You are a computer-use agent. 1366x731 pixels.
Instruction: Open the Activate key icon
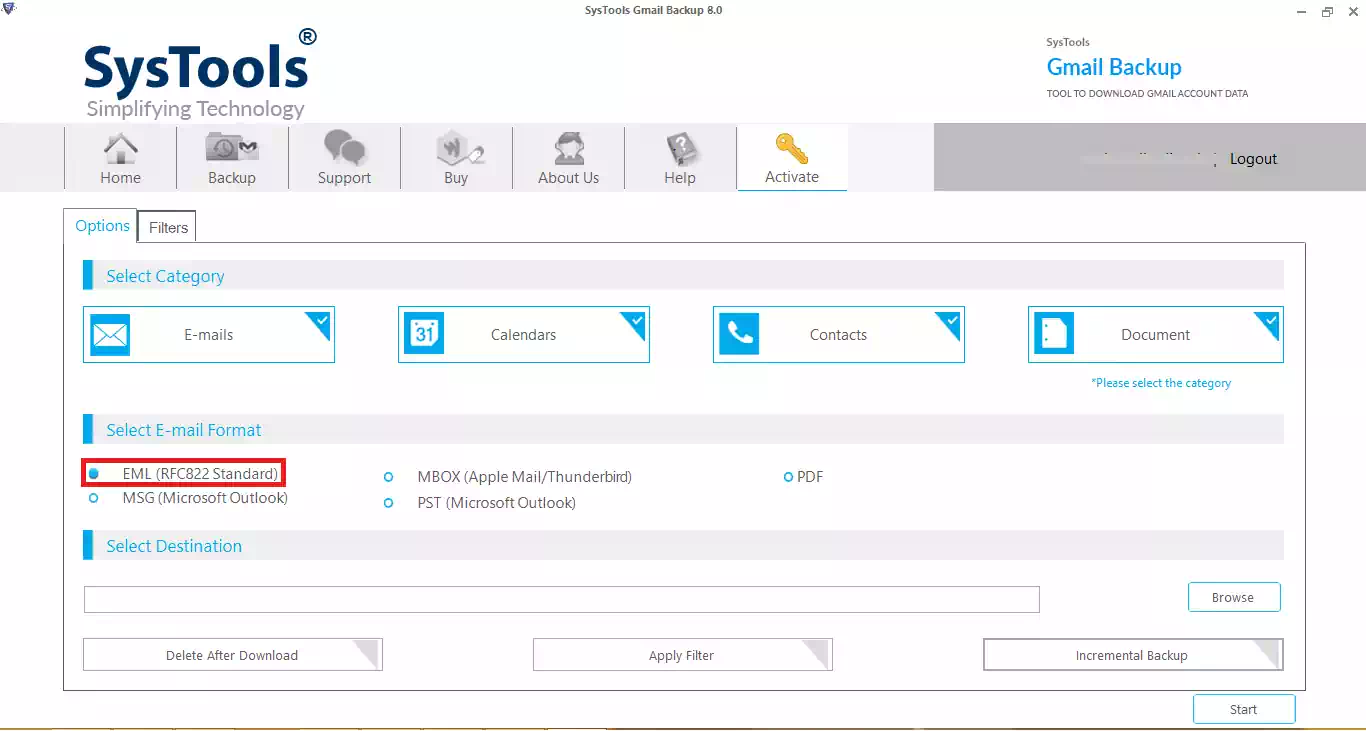(792, 158)
